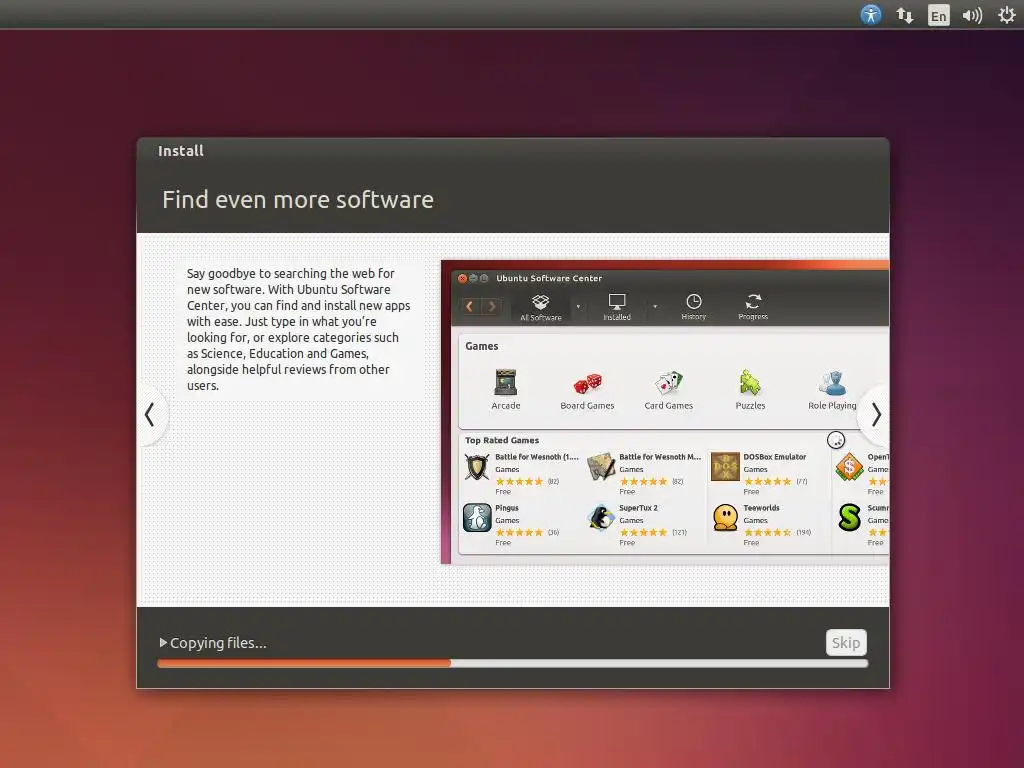Click the Teeworlds star rating
This screenshot has height=768, width=1024.
(x=768, y=532)
